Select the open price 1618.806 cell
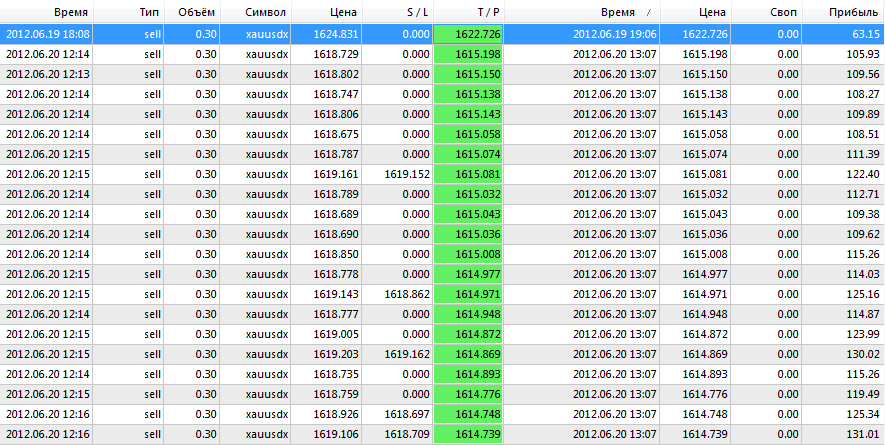This screenshot has height=445, width=885. click(327, 114)
